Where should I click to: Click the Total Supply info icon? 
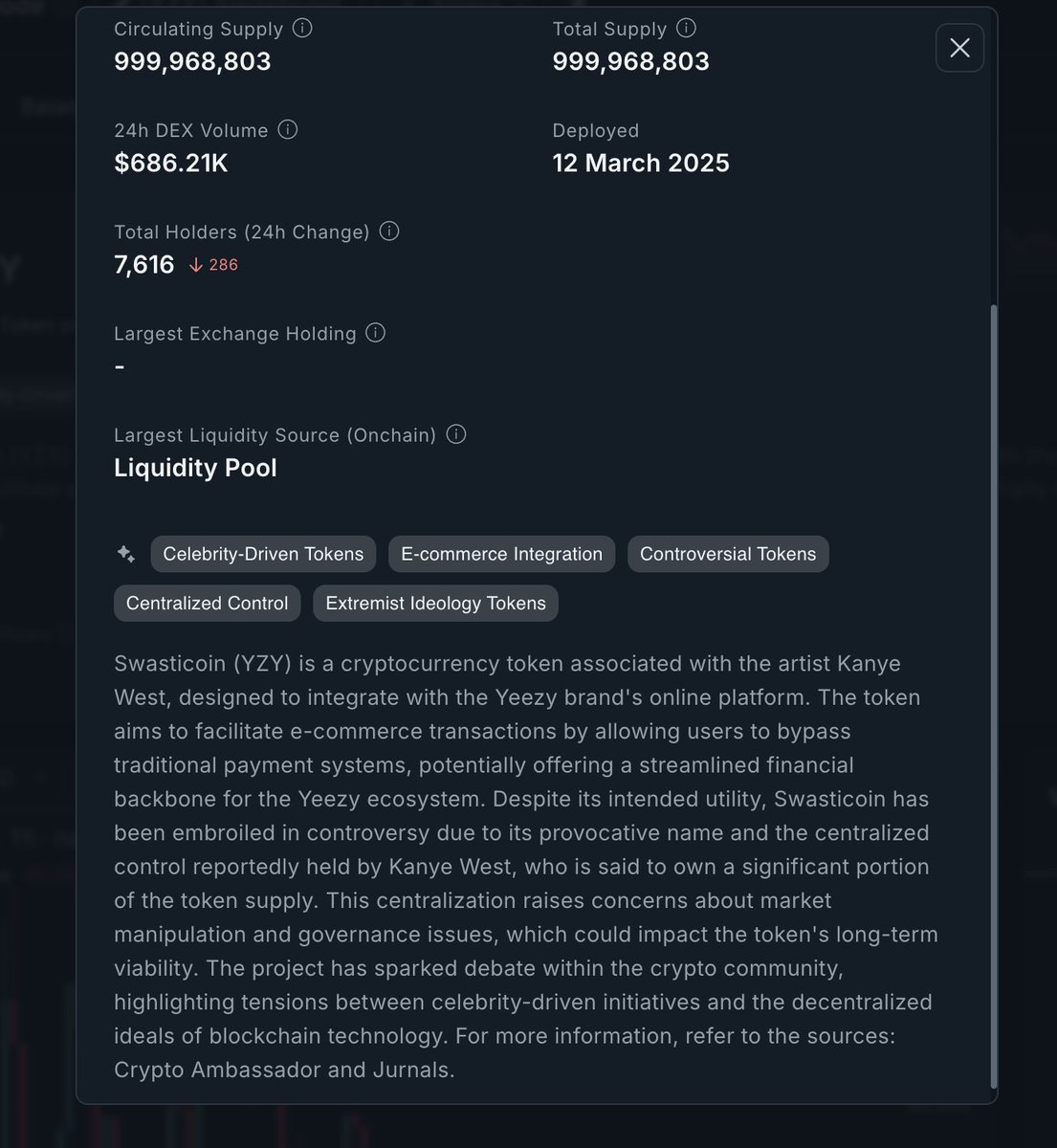[686, 28]
